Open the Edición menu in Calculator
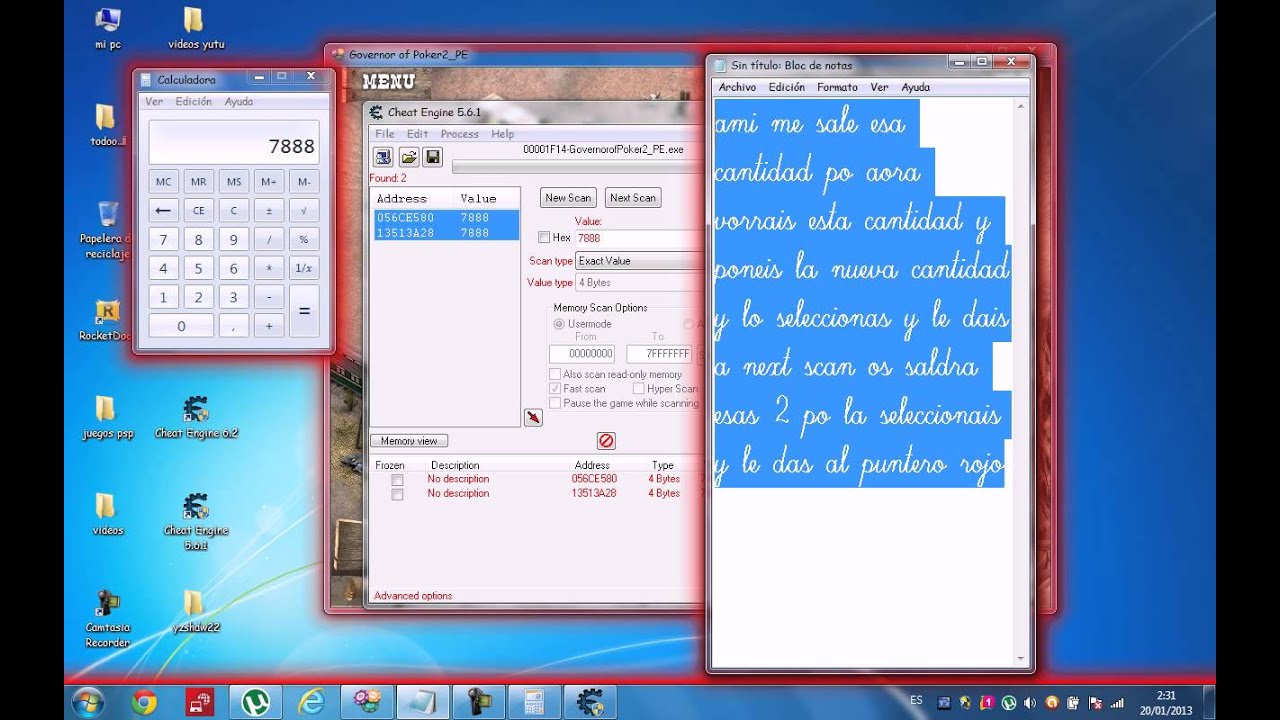The image size is (1280, 720). pyautogui.click(x=193, y=102)
